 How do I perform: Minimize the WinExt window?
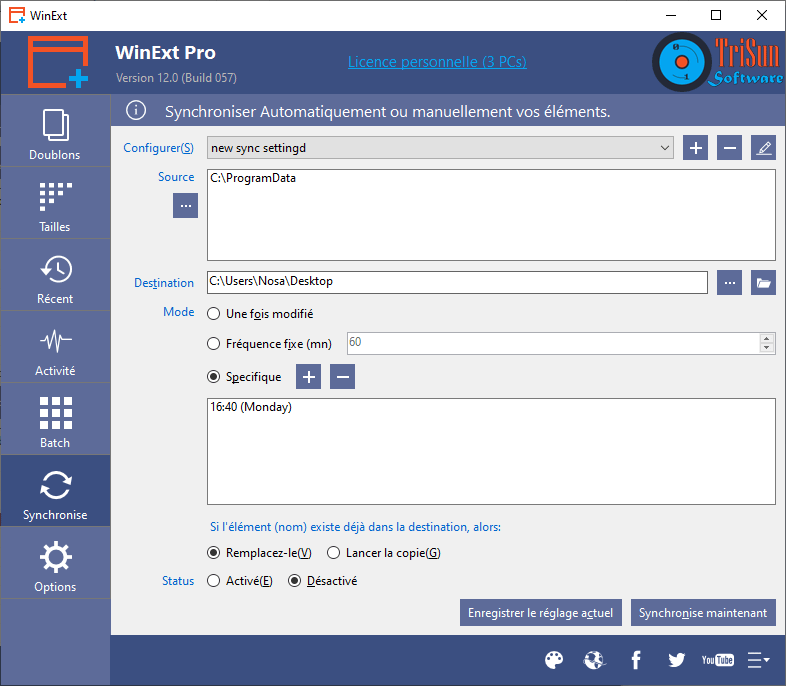point(670,15)
